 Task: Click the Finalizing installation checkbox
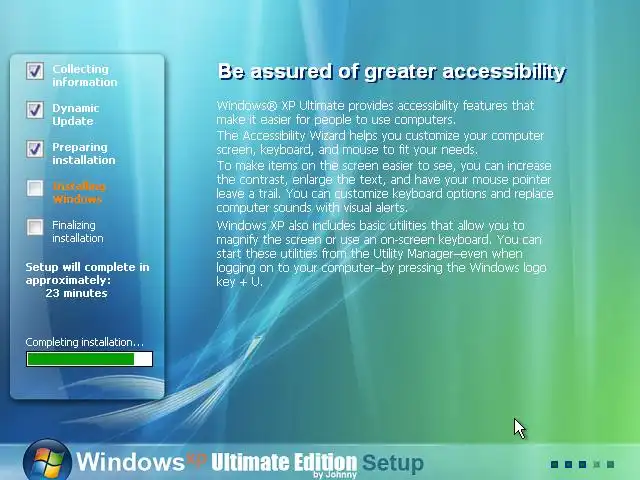[35, 227]
